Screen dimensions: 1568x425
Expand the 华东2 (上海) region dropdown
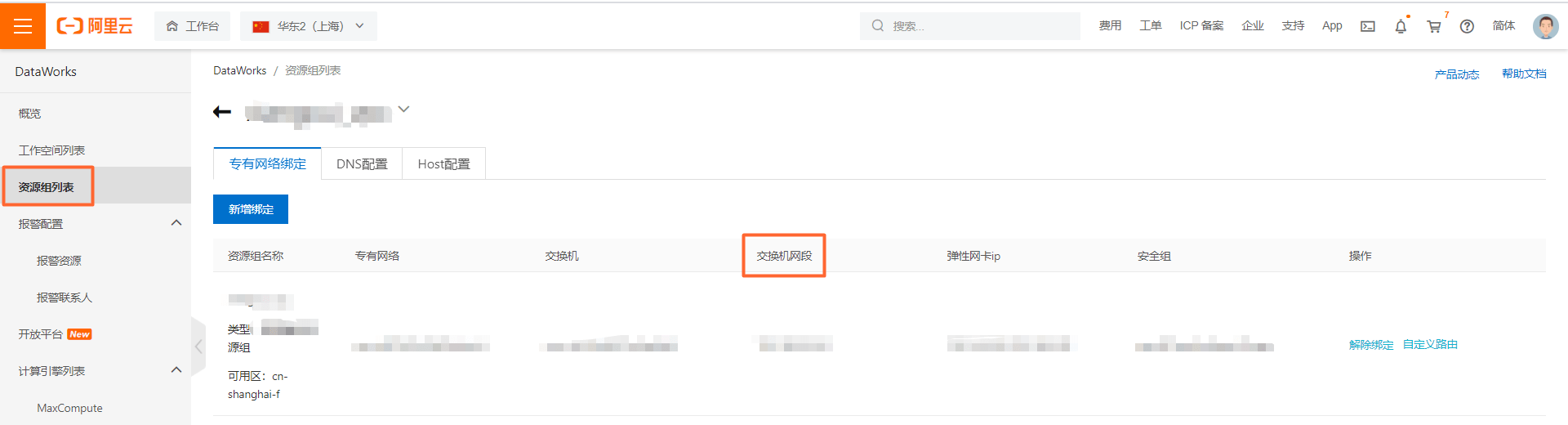[309, 26]
